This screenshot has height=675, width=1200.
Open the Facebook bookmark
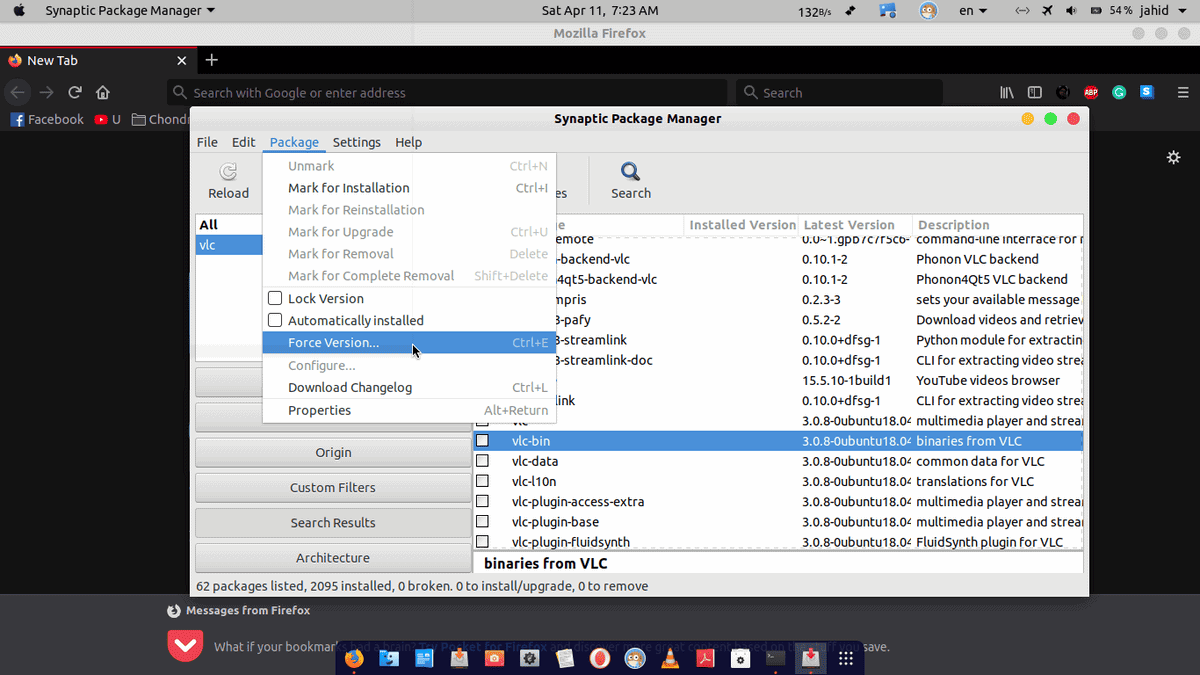(x=47, y=119)
